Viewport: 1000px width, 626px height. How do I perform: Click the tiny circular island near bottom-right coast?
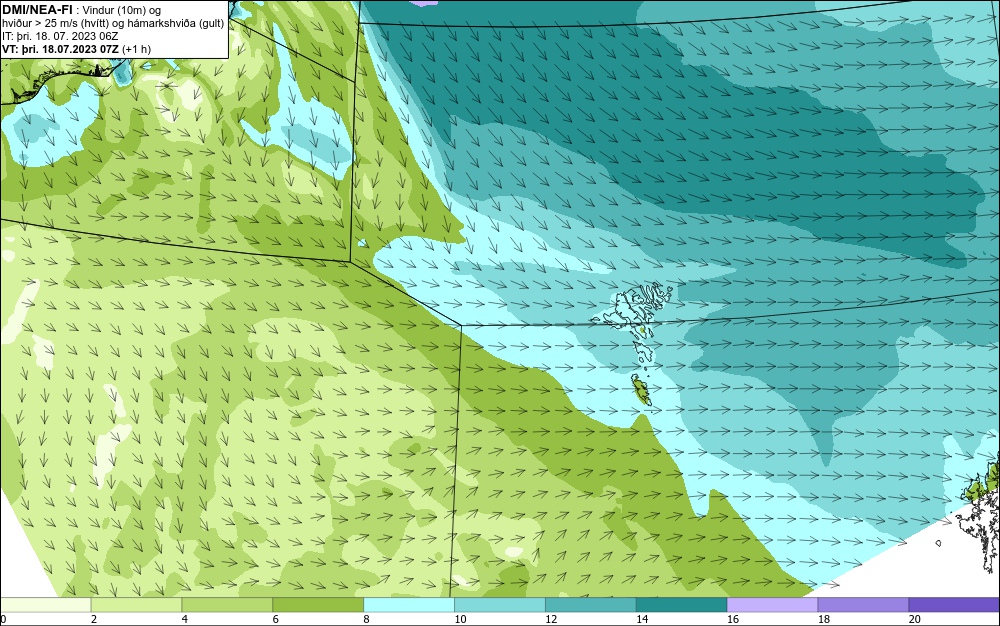(939, 543)
